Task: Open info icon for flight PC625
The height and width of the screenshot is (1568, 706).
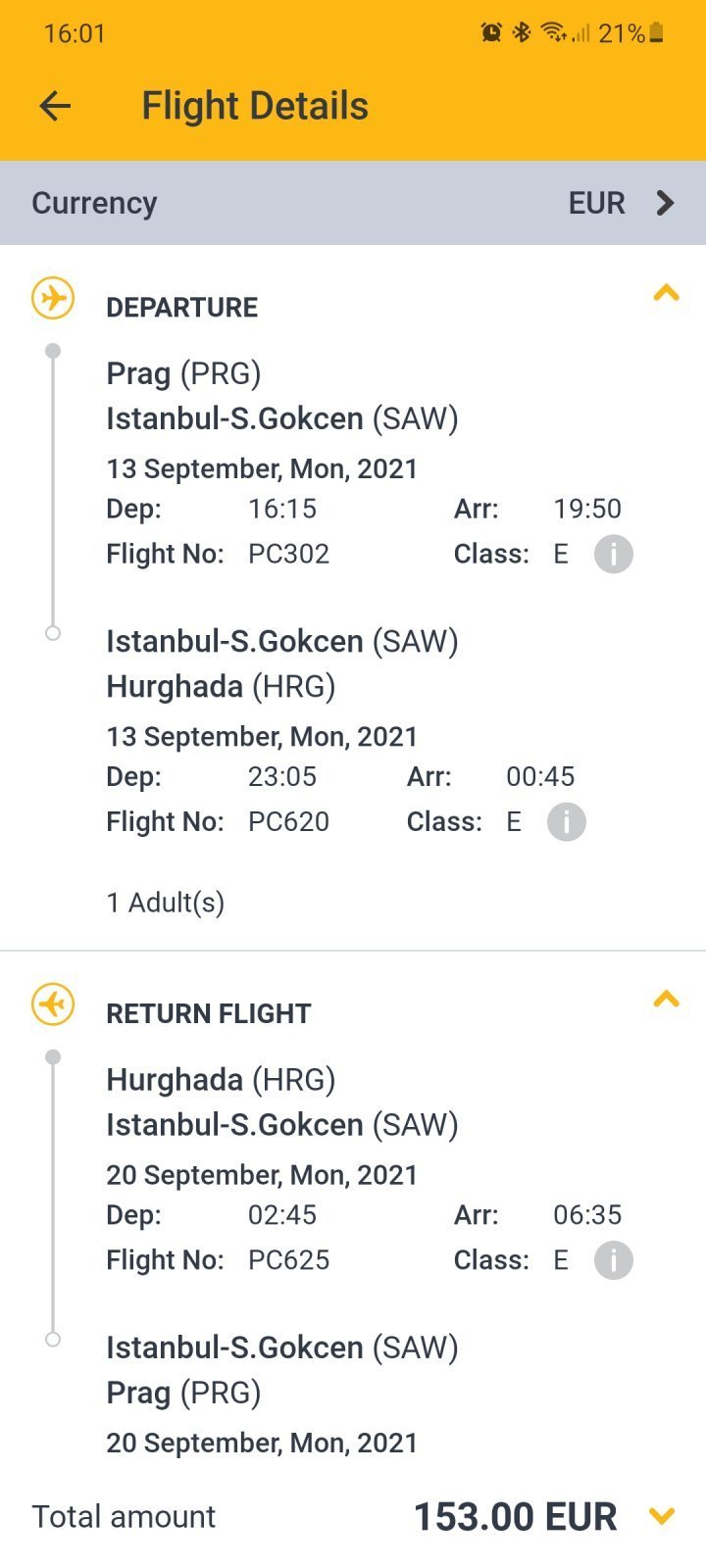Action: [614, 1260]
